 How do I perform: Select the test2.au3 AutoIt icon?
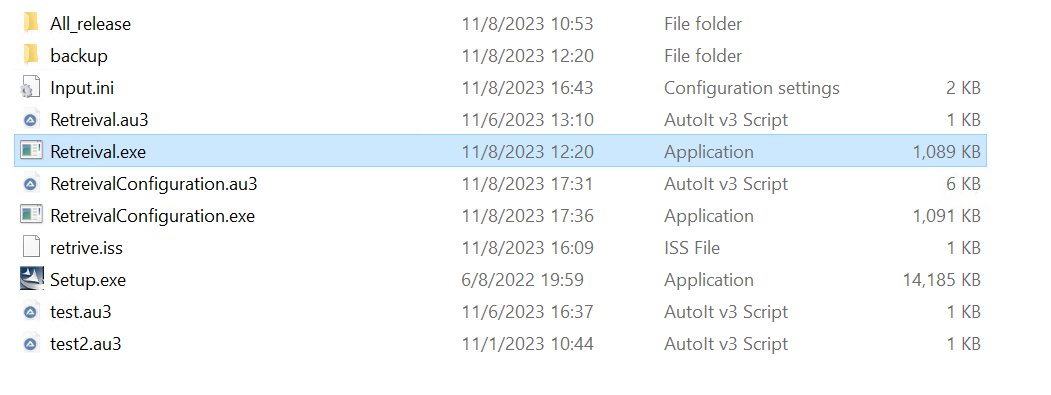(x=30, y=344)
